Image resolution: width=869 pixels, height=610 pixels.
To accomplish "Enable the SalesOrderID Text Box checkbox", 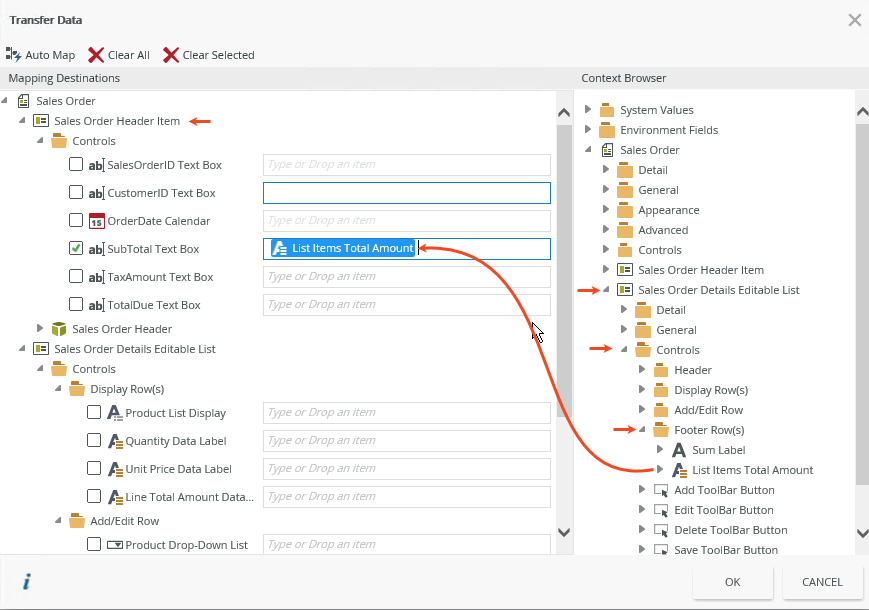I will point(76,165).
